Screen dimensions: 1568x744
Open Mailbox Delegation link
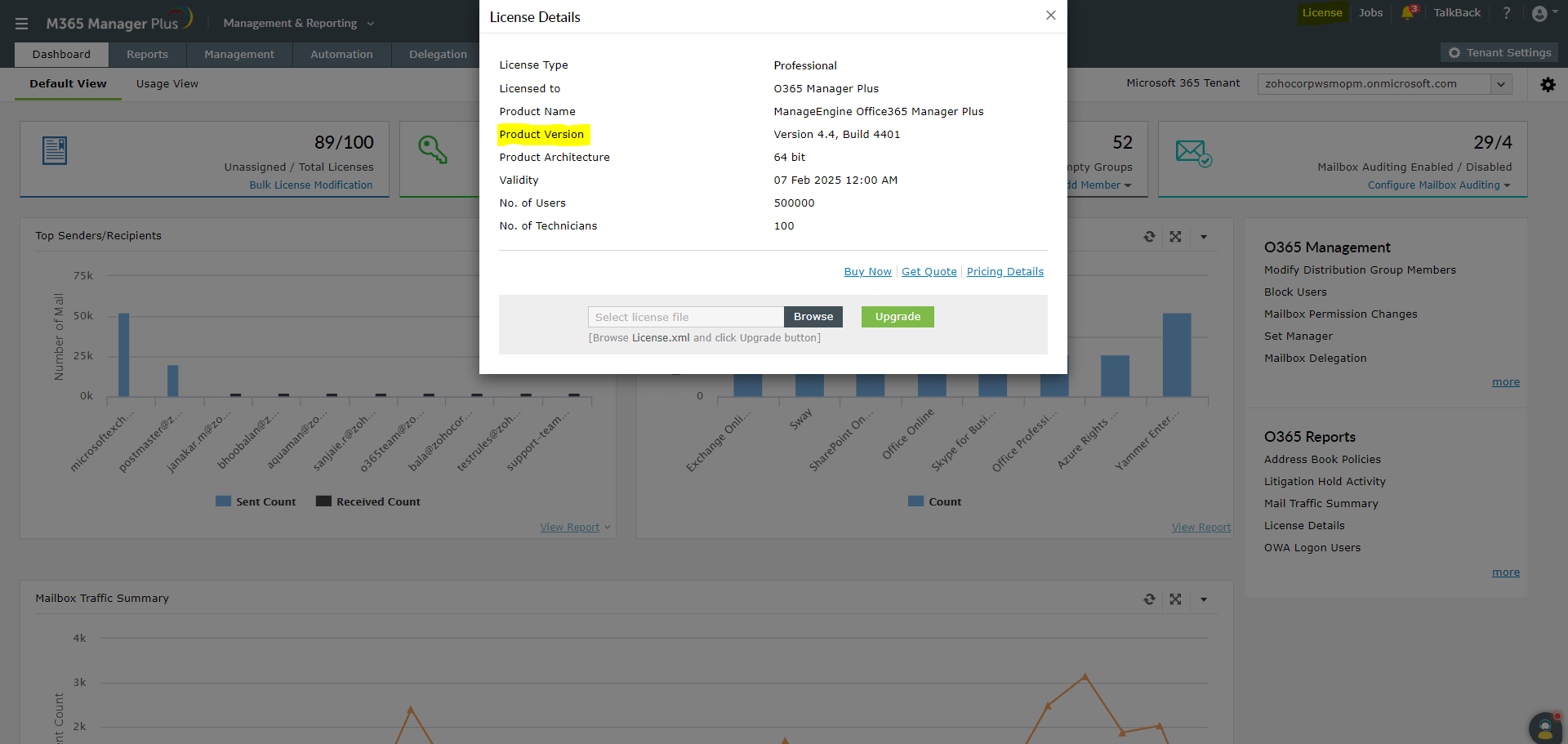(x=1315, y=359)
